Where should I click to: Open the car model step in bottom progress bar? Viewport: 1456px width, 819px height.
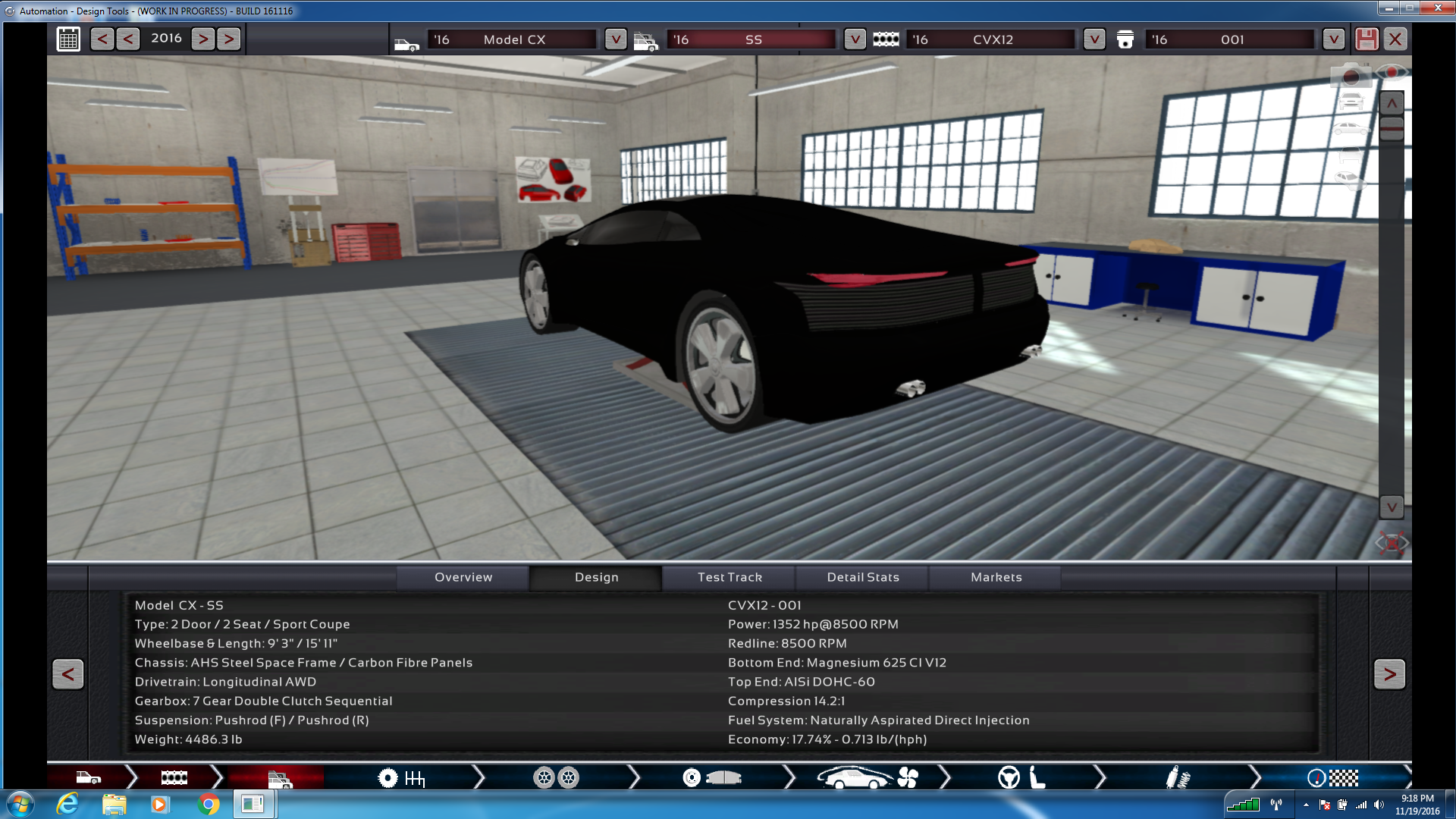coord(88,777)
